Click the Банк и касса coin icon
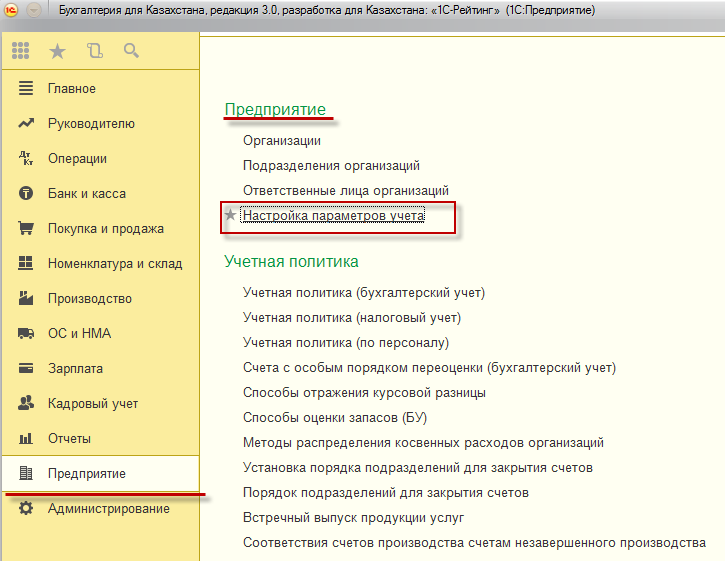The height and width of the screenshot is (561, 725). tap(26, 194)
